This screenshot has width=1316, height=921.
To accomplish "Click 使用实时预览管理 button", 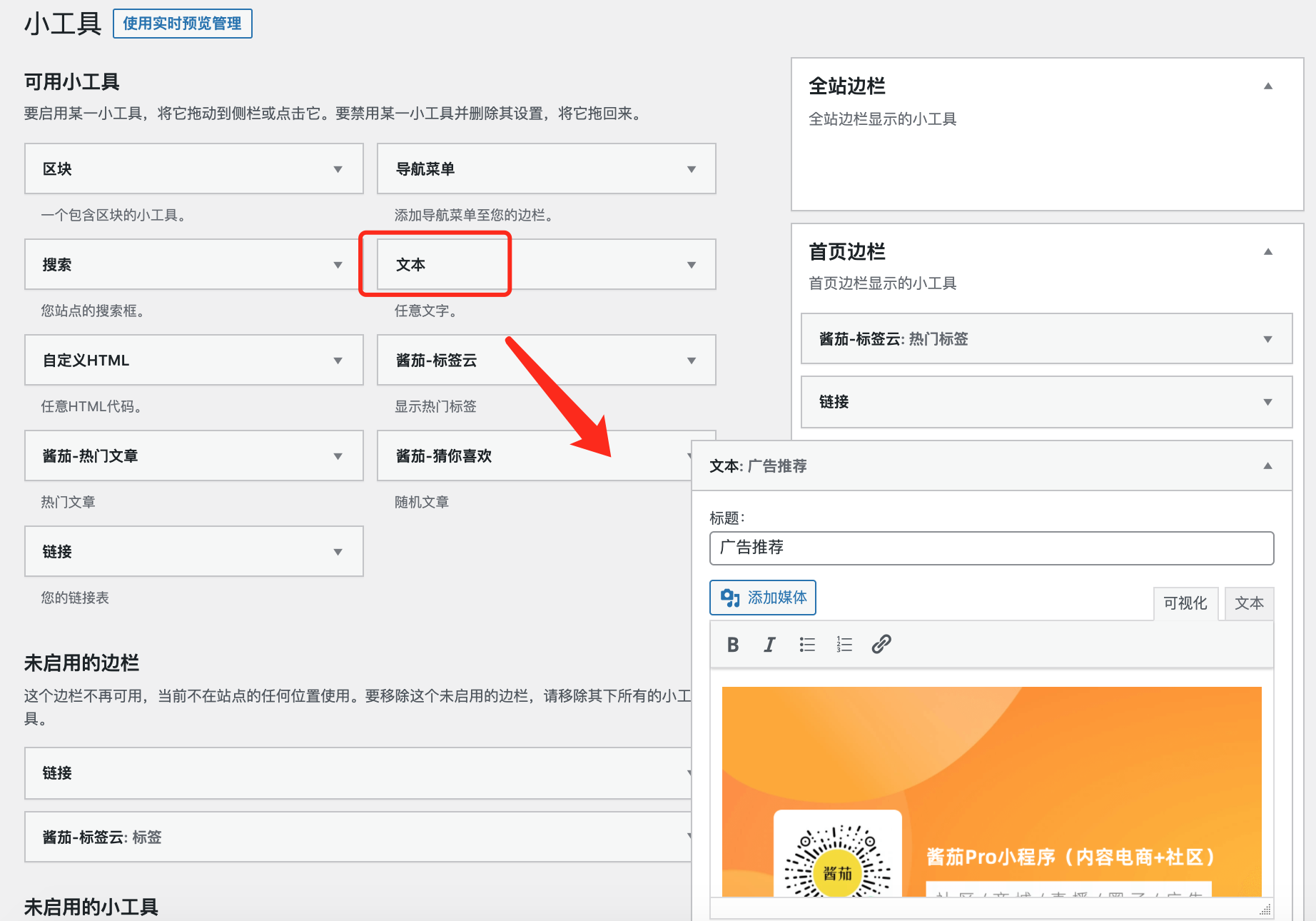I will click(x=183, y=24).
